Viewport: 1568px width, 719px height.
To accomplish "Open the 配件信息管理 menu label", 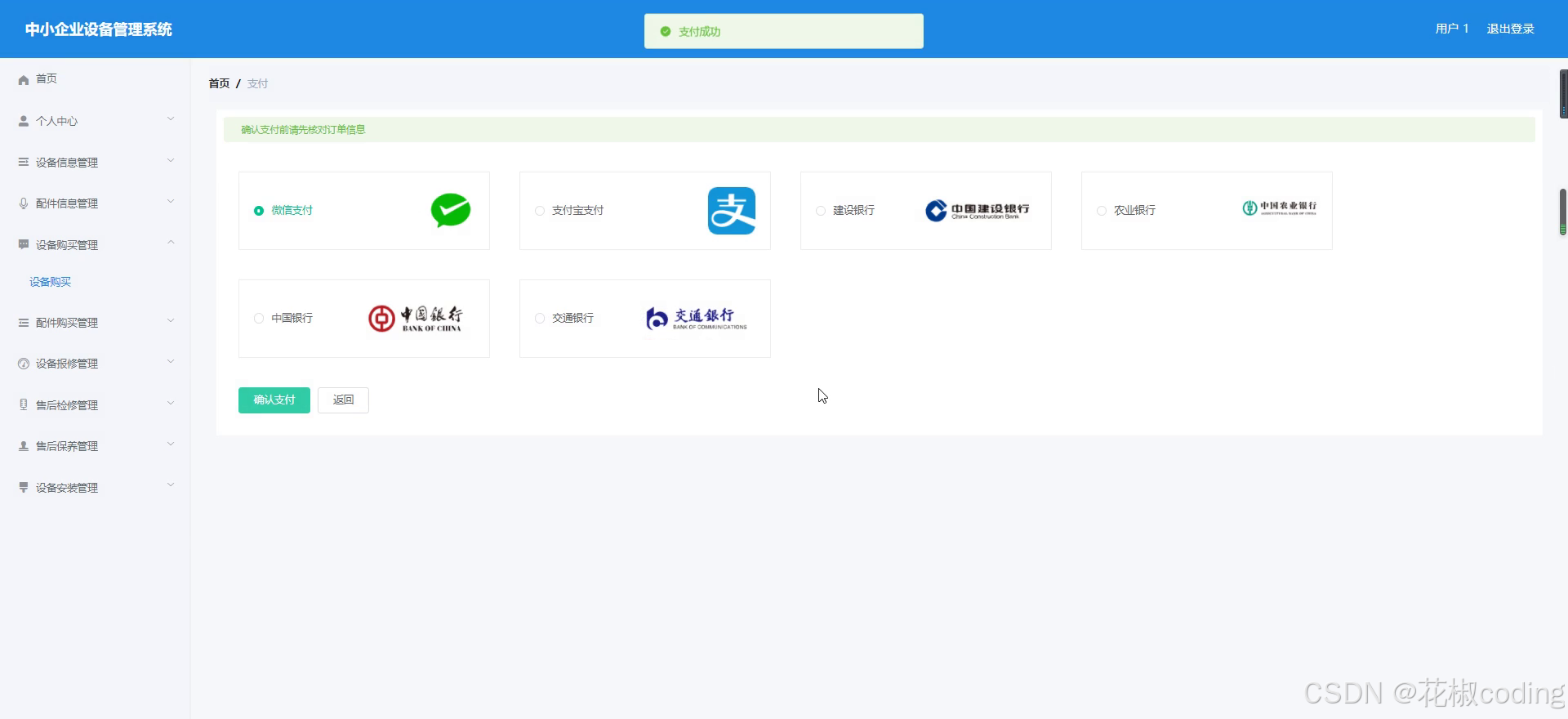I will [x=67, y=203].
